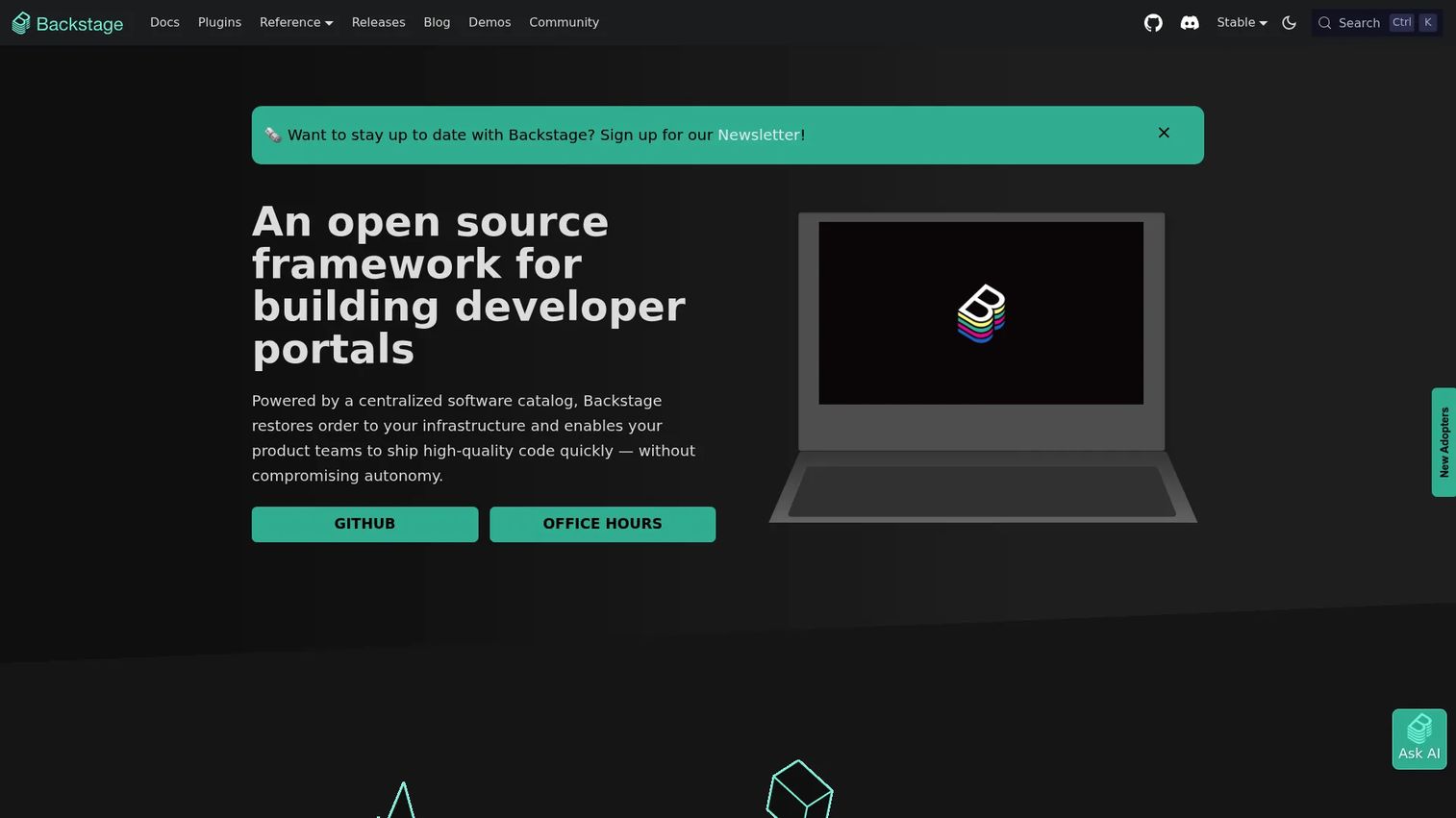Follow the Newsletter link in banner

click(x=759, y=135)
